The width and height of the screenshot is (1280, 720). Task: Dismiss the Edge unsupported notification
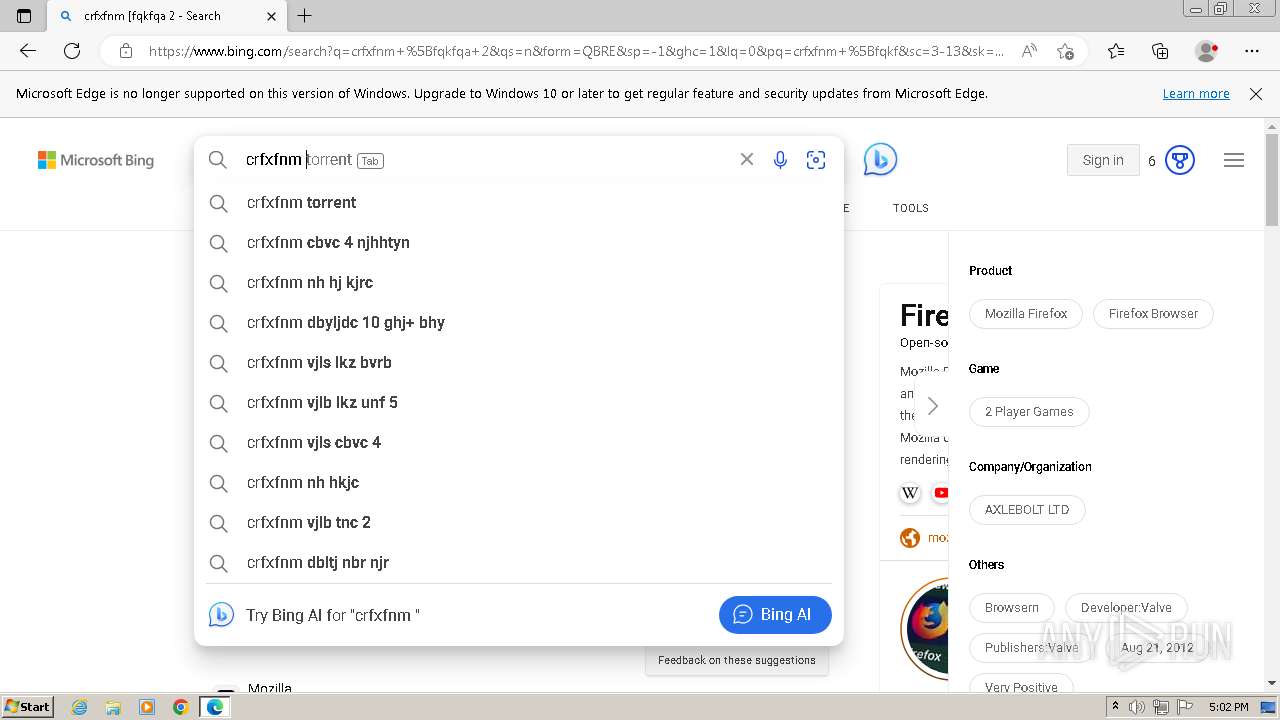tap(1256, 94)
